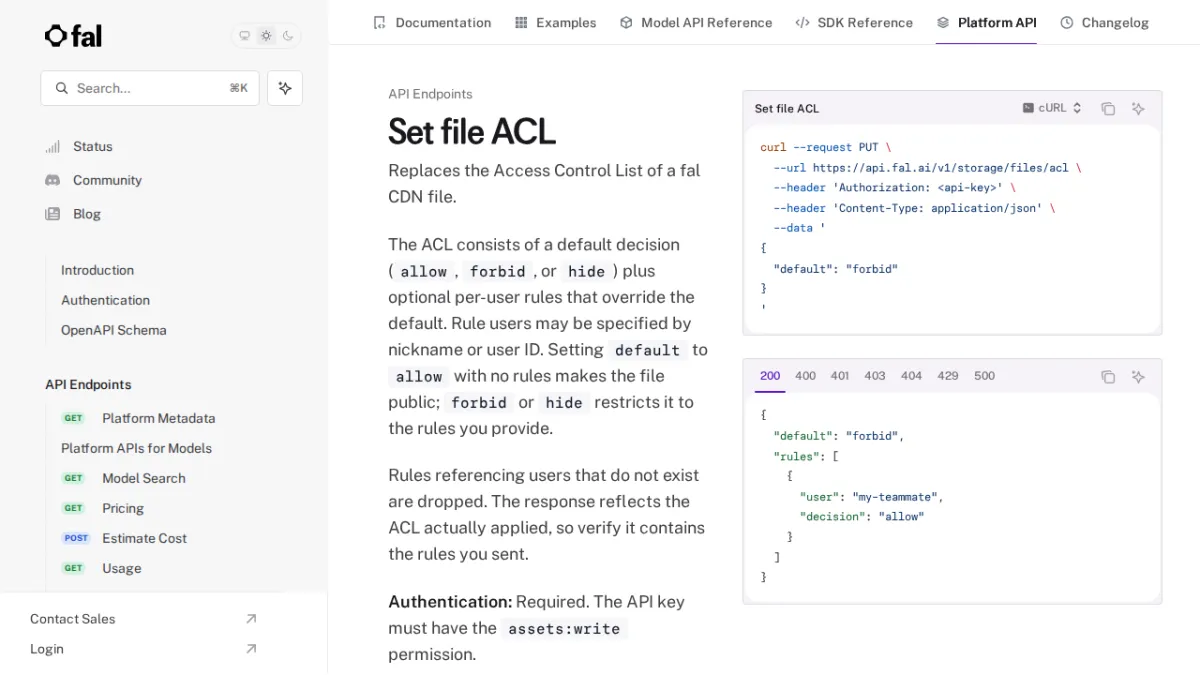Go to Introduction page
The height and width of the screenshot is (675, 1200).
tap(97, 270)
